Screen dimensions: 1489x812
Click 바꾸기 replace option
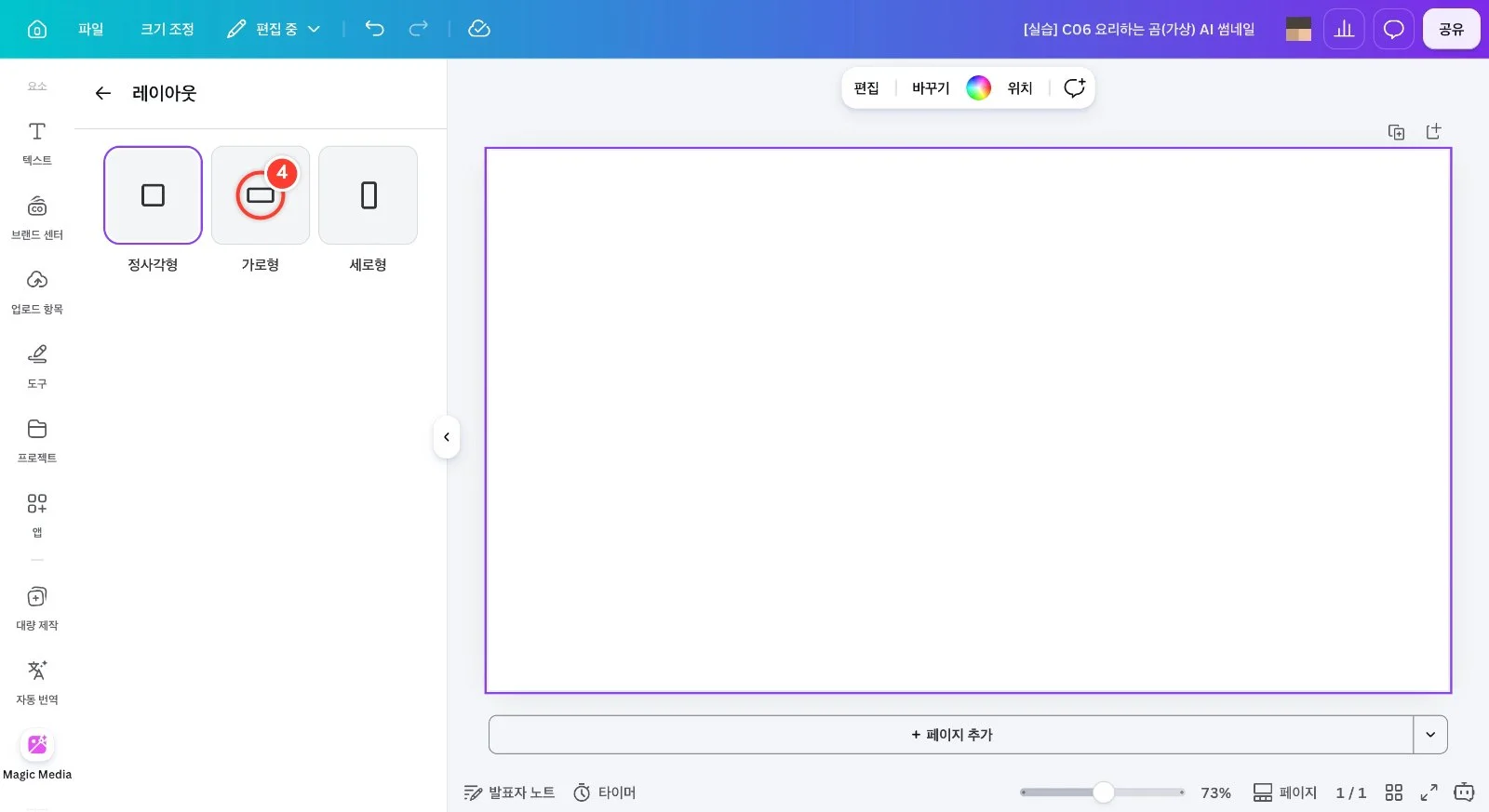pyautogui.click(x=931, y=87)
